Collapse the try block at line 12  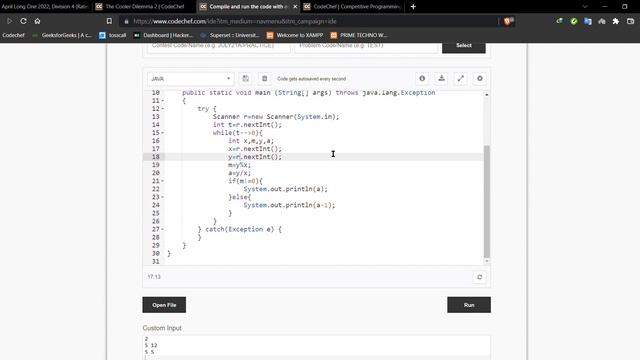coord(163,109)
